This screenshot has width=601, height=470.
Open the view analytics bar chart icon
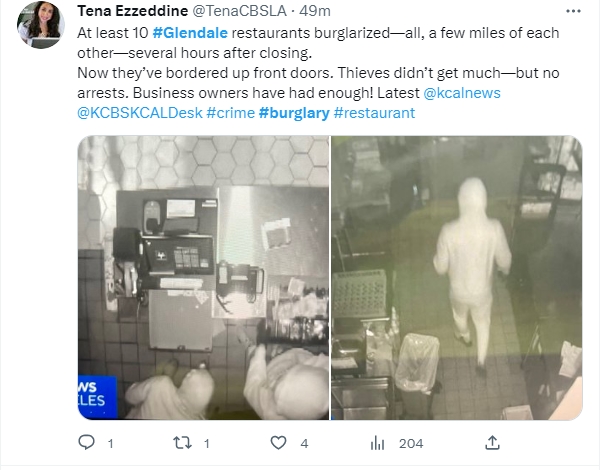(x=378, y=444)
